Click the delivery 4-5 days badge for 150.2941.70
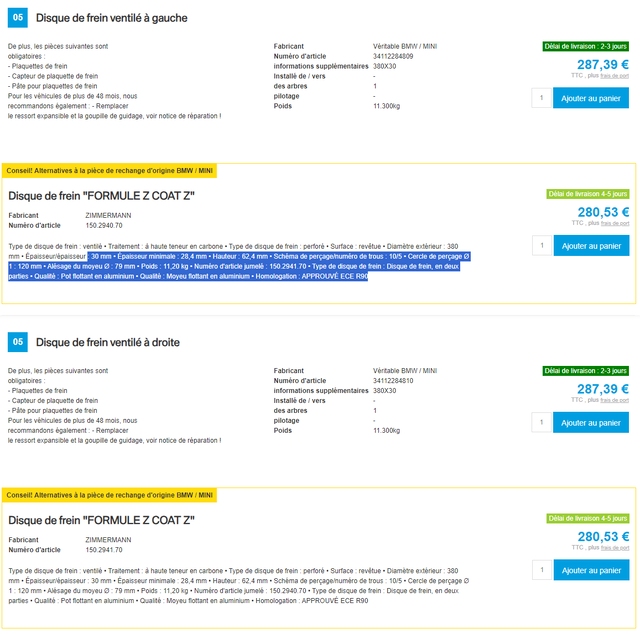Viewport: 640px width, 634px height. 588,518
